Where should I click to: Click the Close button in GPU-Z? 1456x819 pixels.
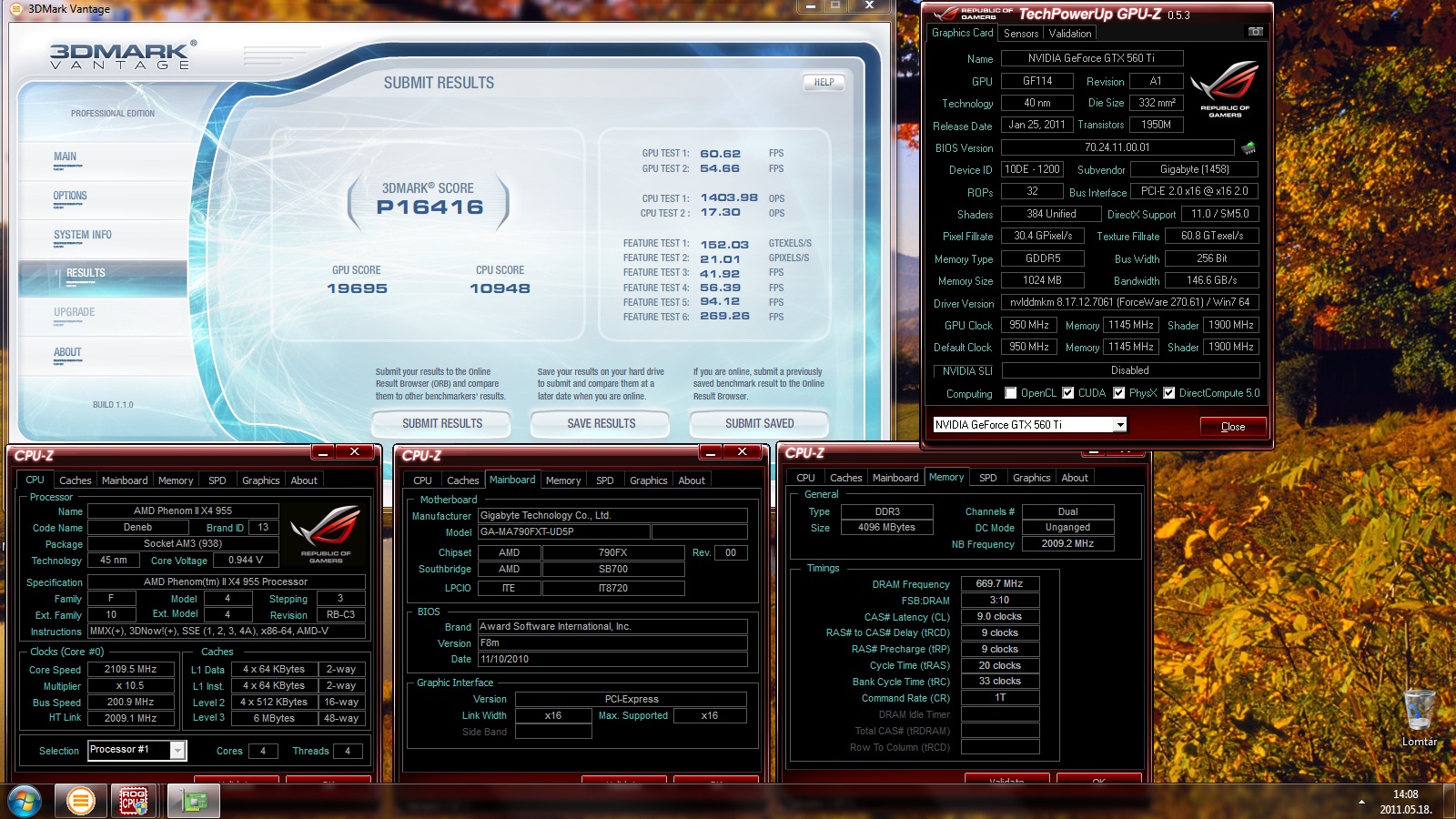pos(1233,427)
